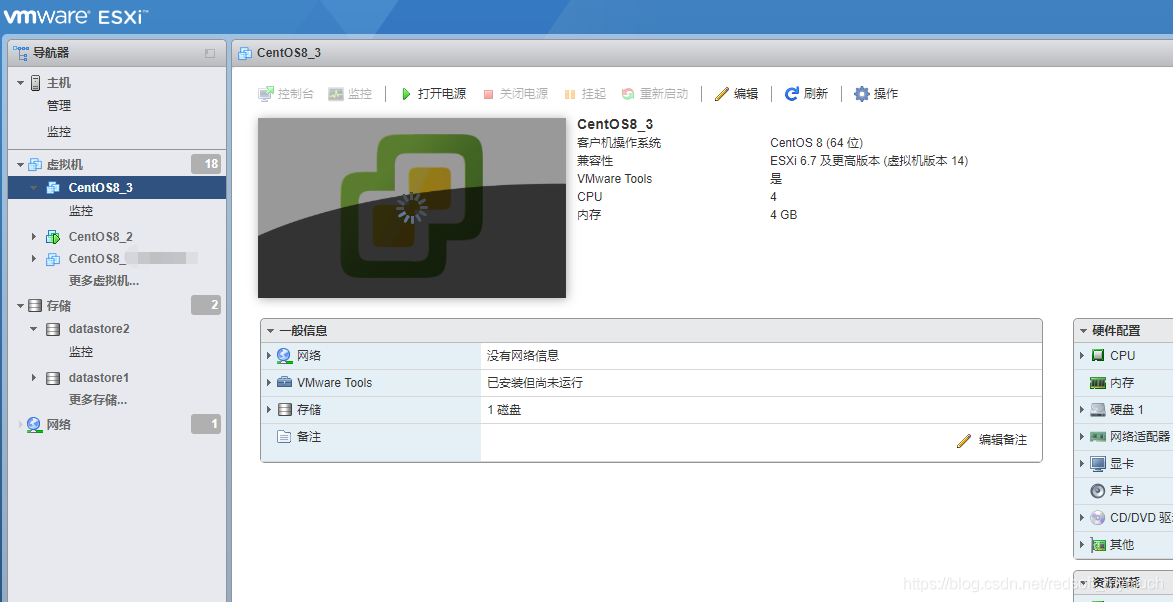
Task: Open 更多虚拟机... link
Action: [x=104, y=281]
